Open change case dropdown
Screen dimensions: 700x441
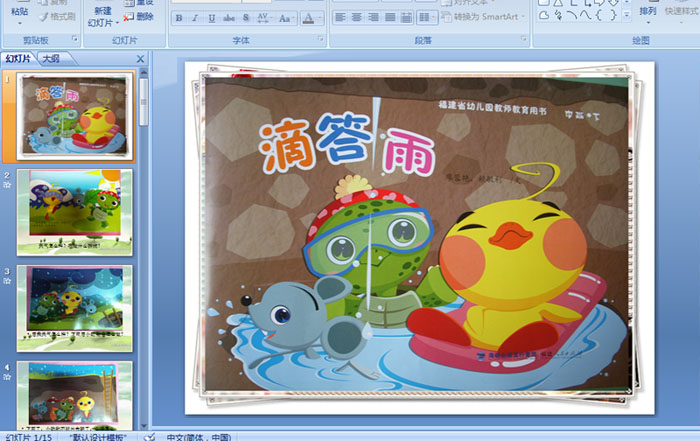pyautogui.click(x=285, y=18)
